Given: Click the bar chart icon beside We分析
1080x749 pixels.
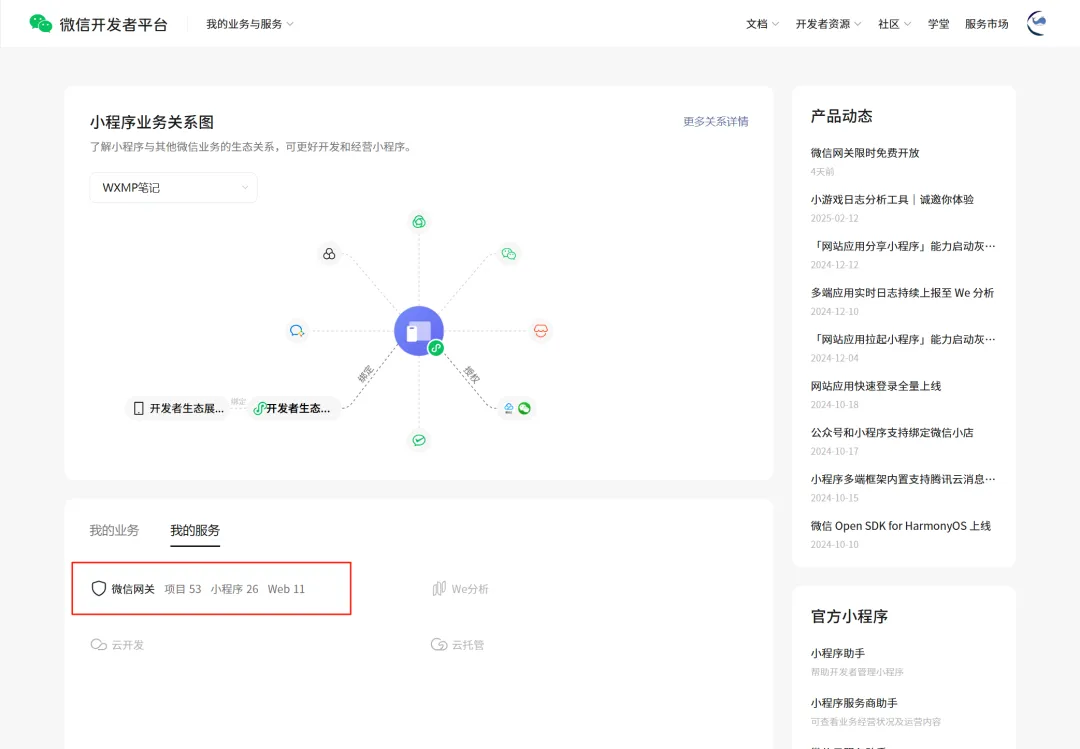Looking at the screenshot, I should click(x=439, y=588).
